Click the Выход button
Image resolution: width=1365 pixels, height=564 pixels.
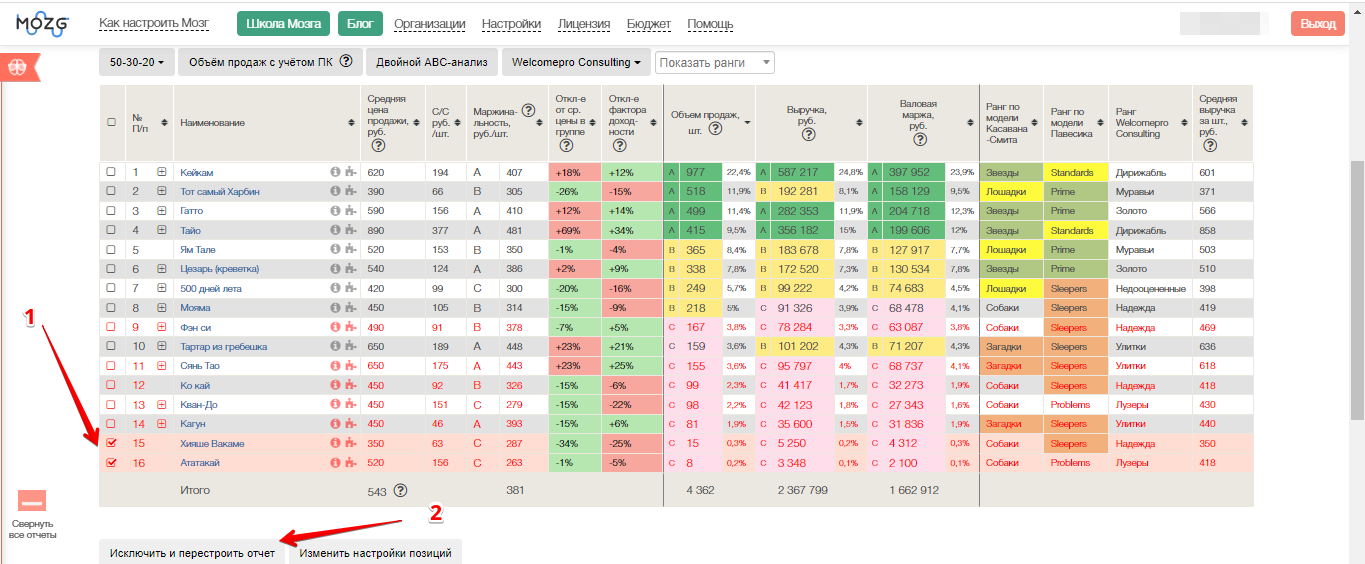coord(1317,24)
